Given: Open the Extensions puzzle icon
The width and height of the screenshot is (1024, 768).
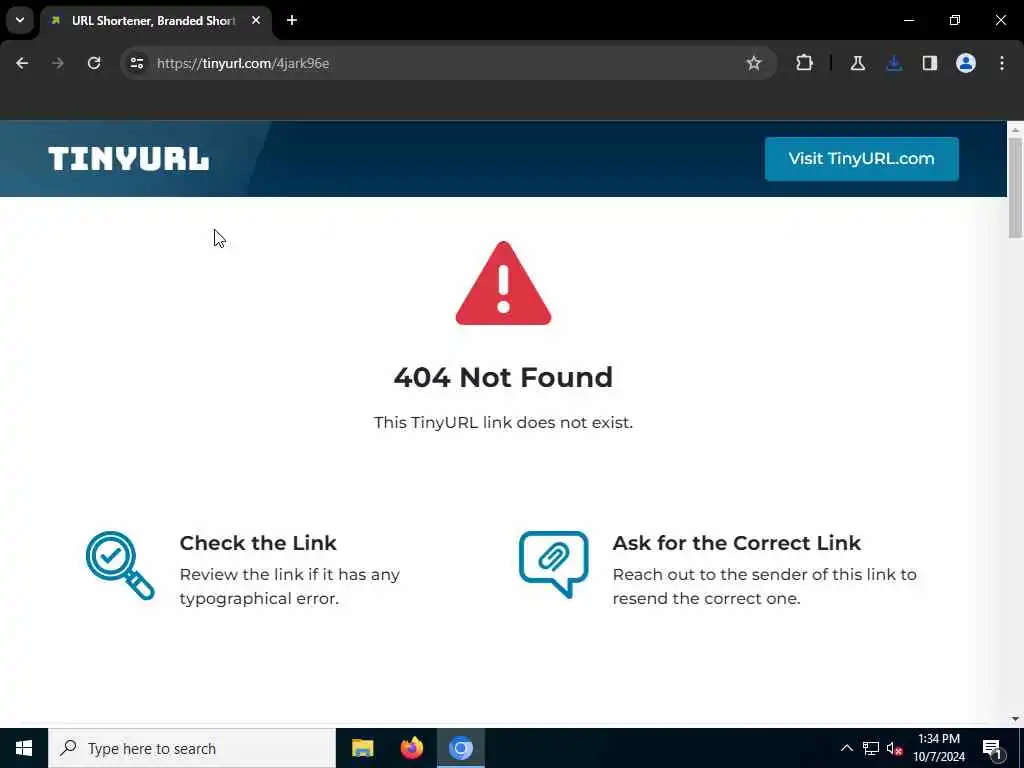Looking at the screenshot, I should pos(805,63).
